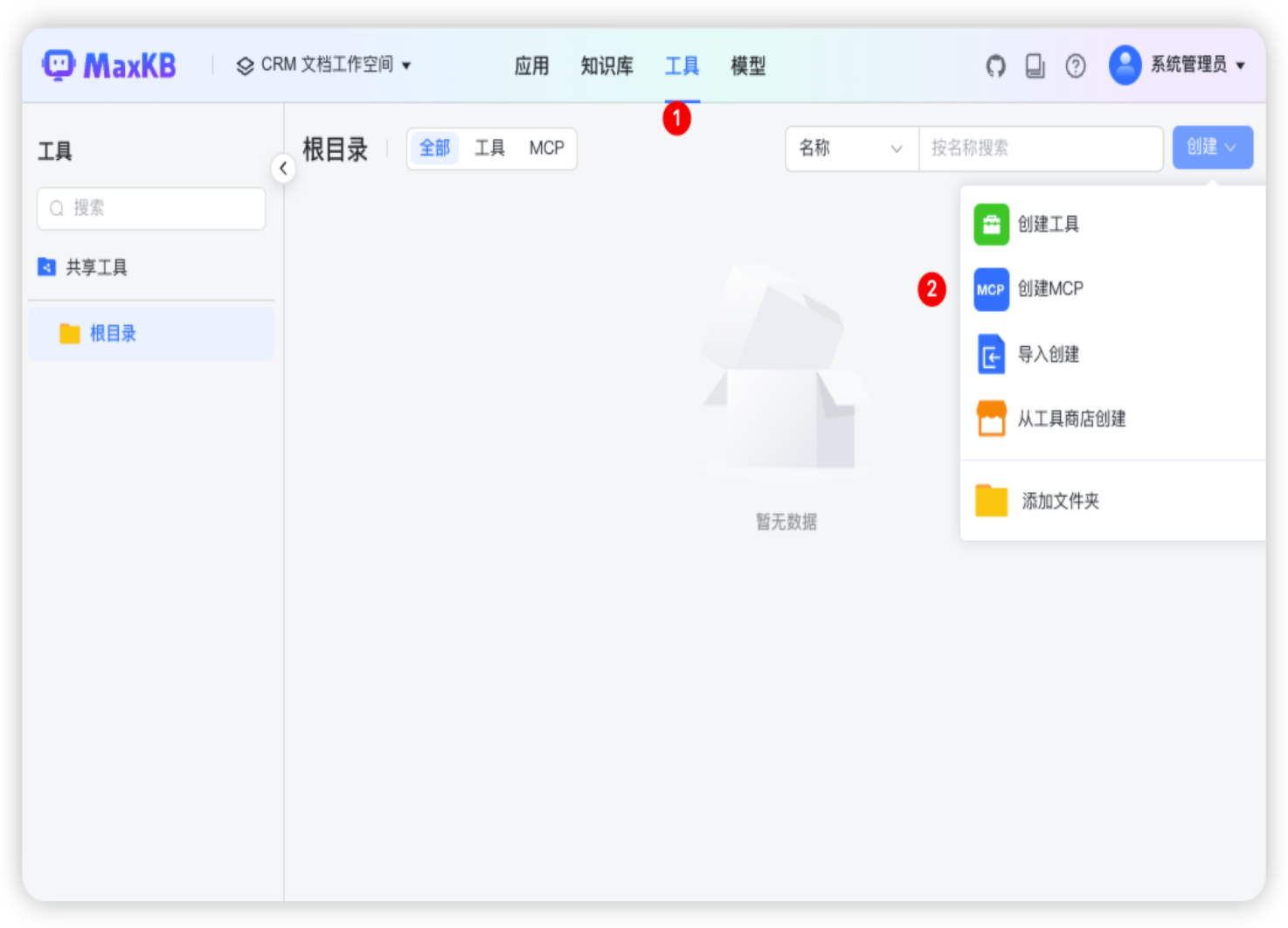Switch filter to MCP only
This screenshot has width=1288, height=928.
pyautogui.click(x=546, y=149)
